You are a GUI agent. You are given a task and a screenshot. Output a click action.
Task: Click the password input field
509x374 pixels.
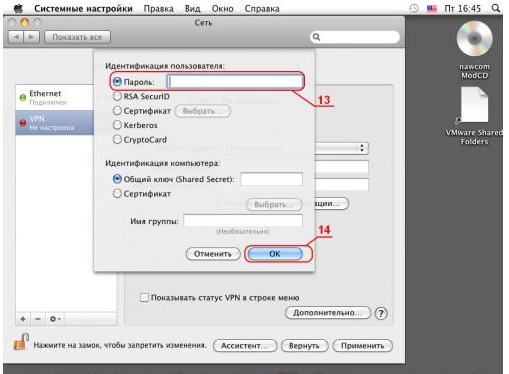(x=235, y=81)
